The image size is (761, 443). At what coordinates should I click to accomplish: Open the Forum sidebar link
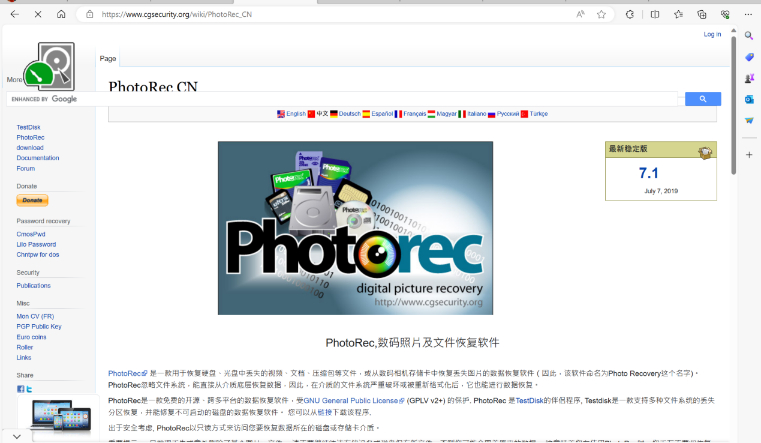click(26, 168)
